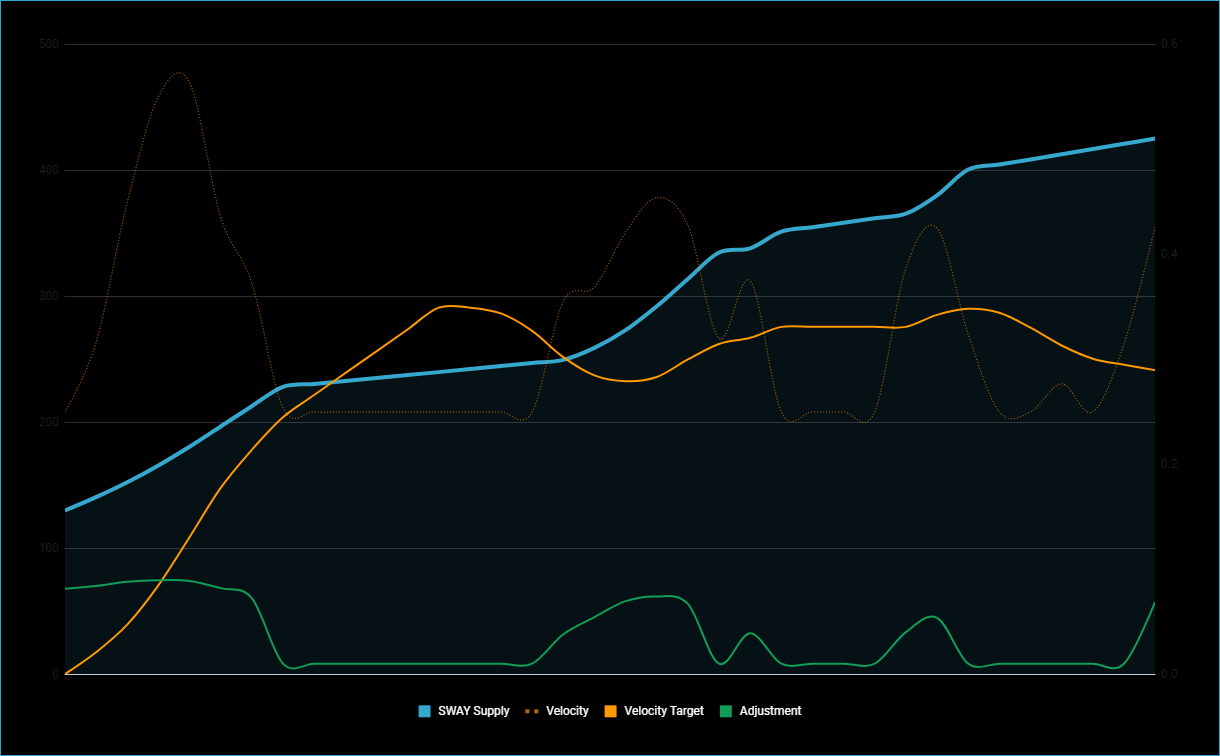Click the right end of green Adjustment line
The height and width of the screenshot is (756, 1220).
pos(1154,603)
